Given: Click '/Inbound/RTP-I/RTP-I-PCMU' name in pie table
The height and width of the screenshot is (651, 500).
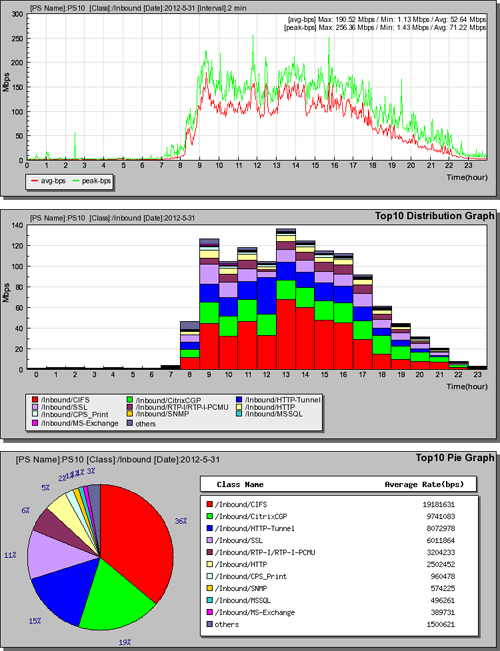Looking at the screenshot, I should pos(265,553).
